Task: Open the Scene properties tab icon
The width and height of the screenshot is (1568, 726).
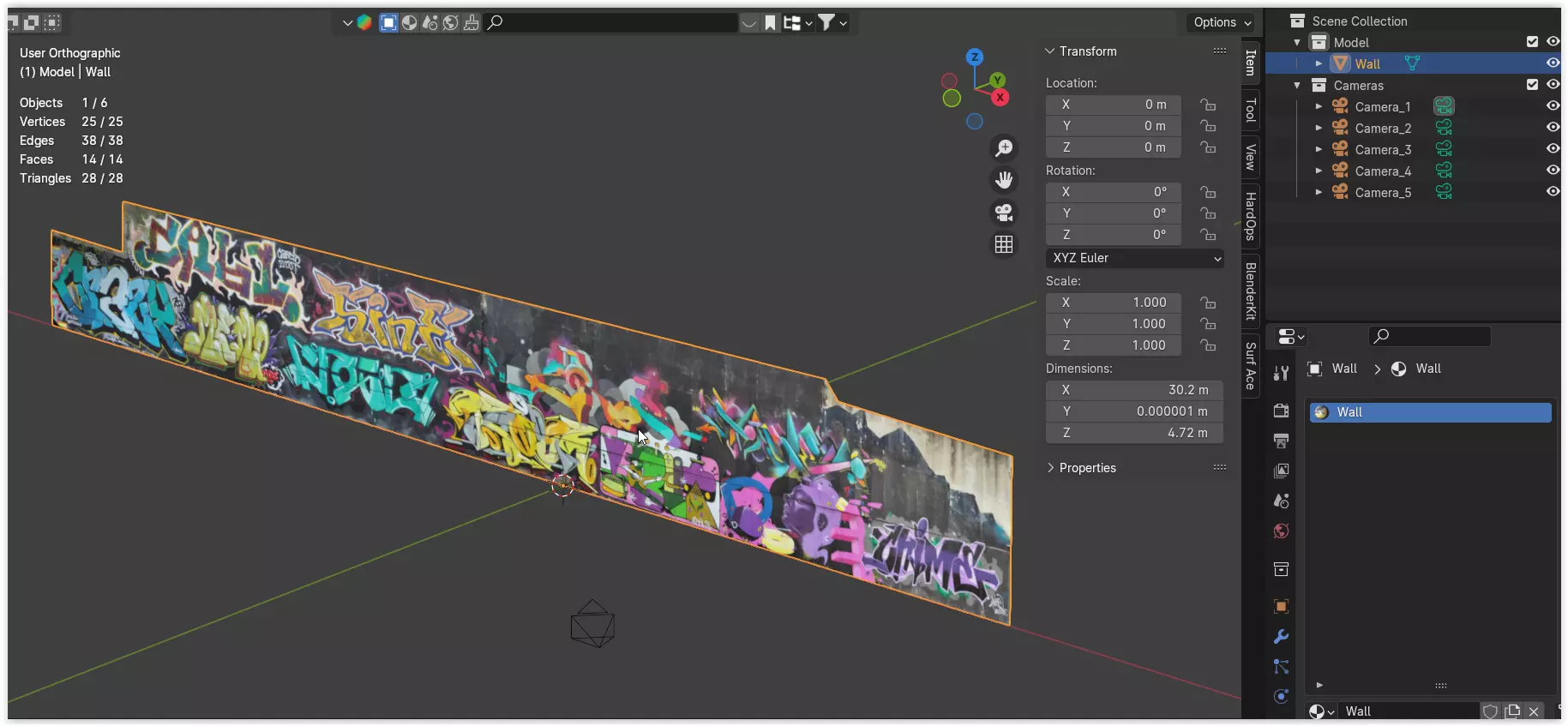Action: 1281,501
